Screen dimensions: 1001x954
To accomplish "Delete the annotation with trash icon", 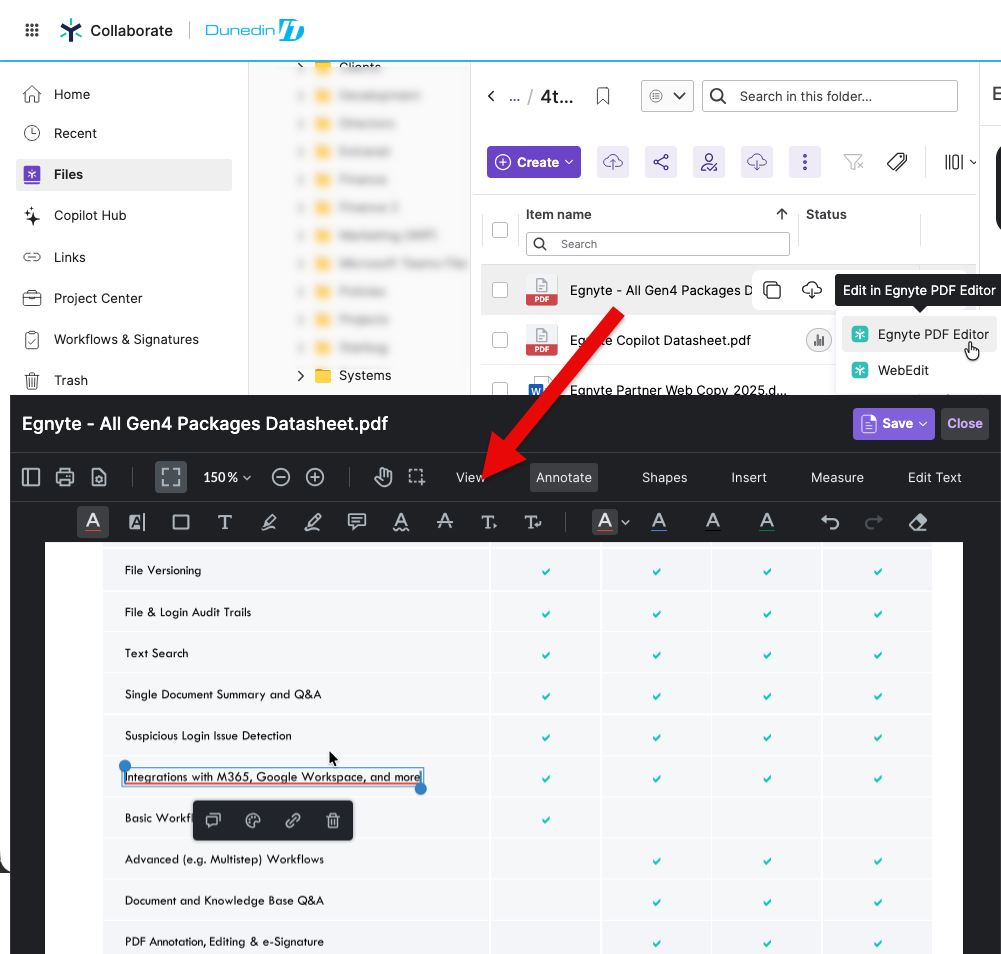I will click(333, 821).
